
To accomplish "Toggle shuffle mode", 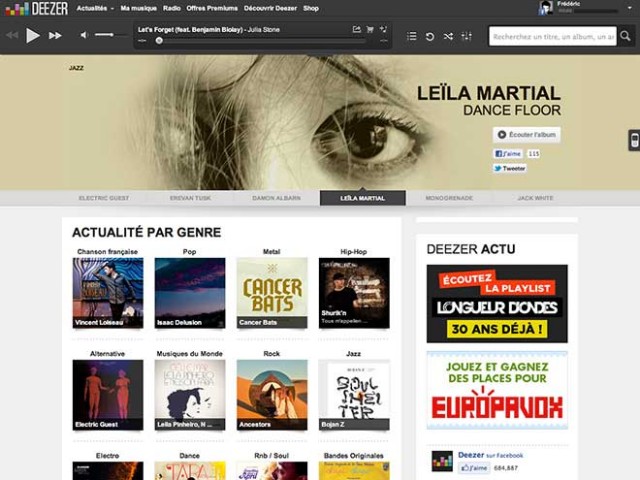I will tap(448, 36).
